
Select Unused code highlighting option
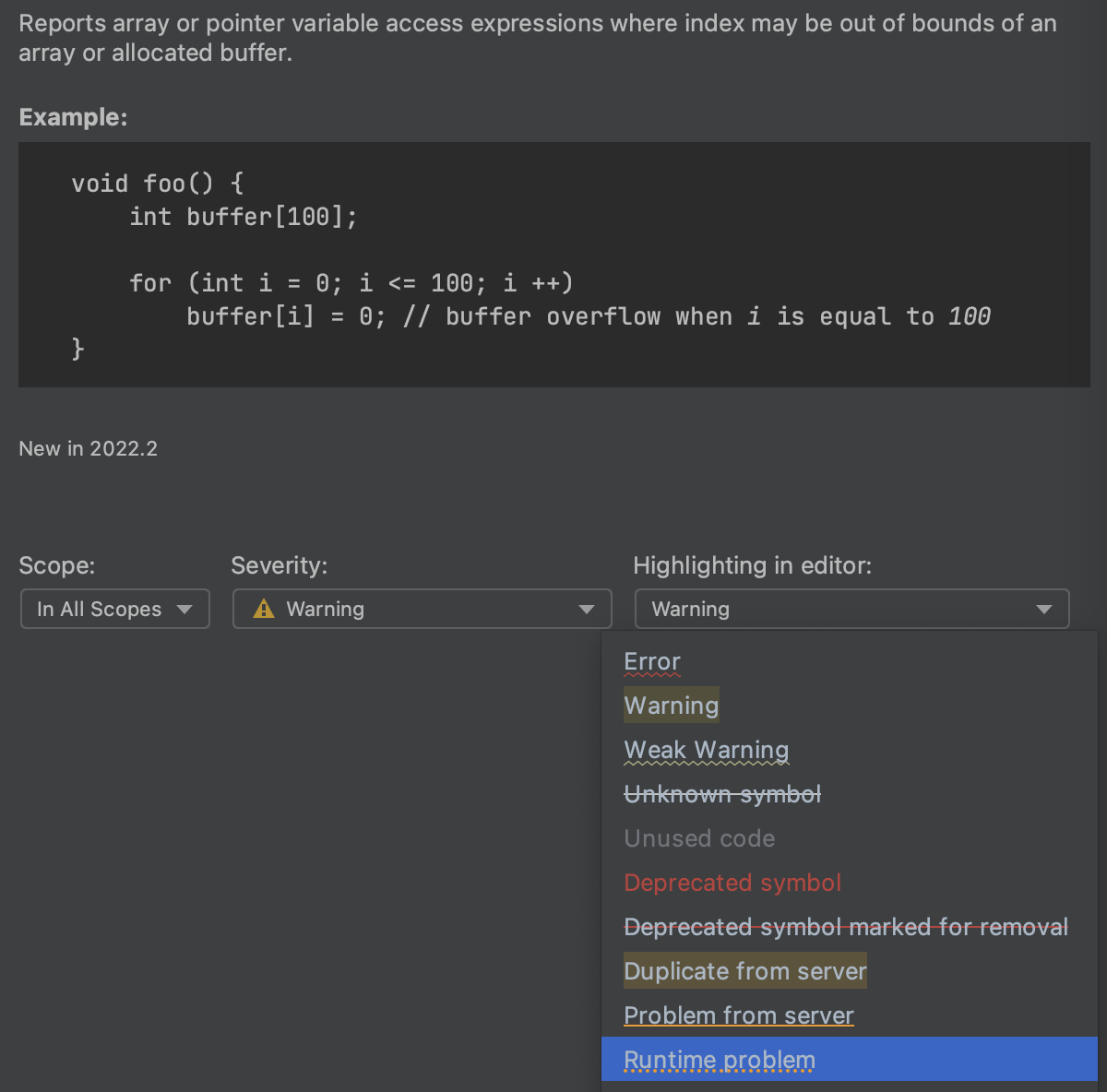coord(850,838)
